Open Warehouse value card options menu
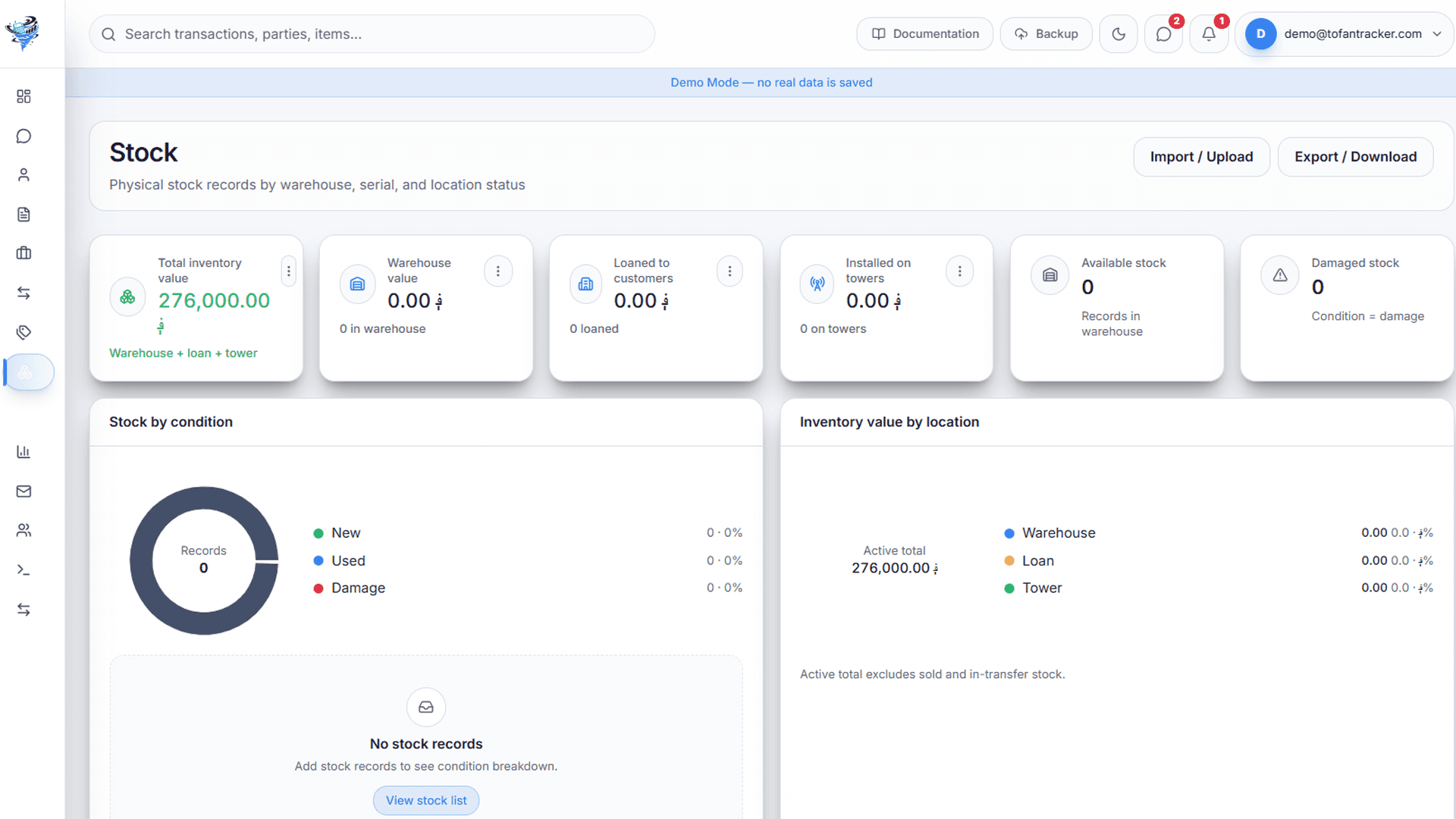The image size is (1456, 819). (498, 271)
